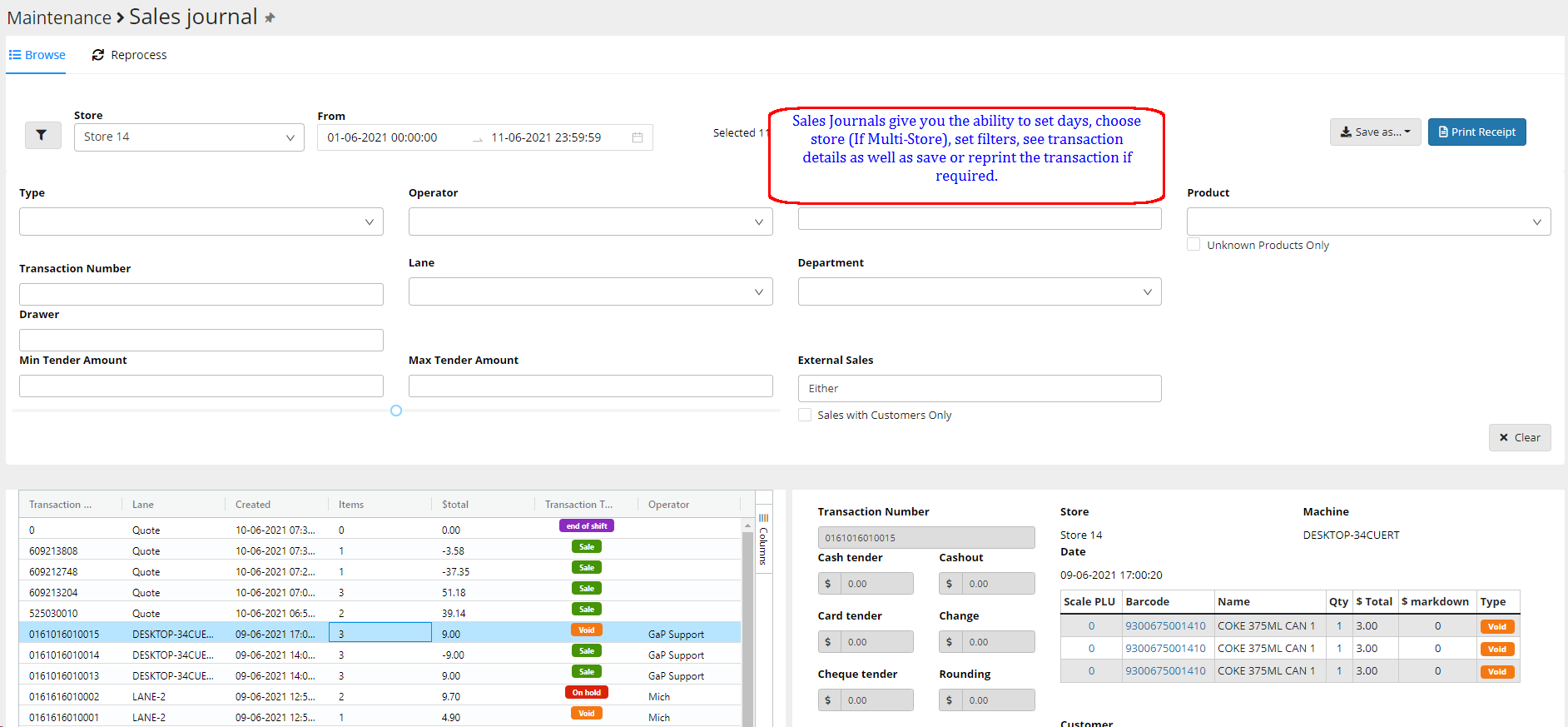
Task: Click Void badge in transaction 0161016010015 row
Action: pos(587,630)
